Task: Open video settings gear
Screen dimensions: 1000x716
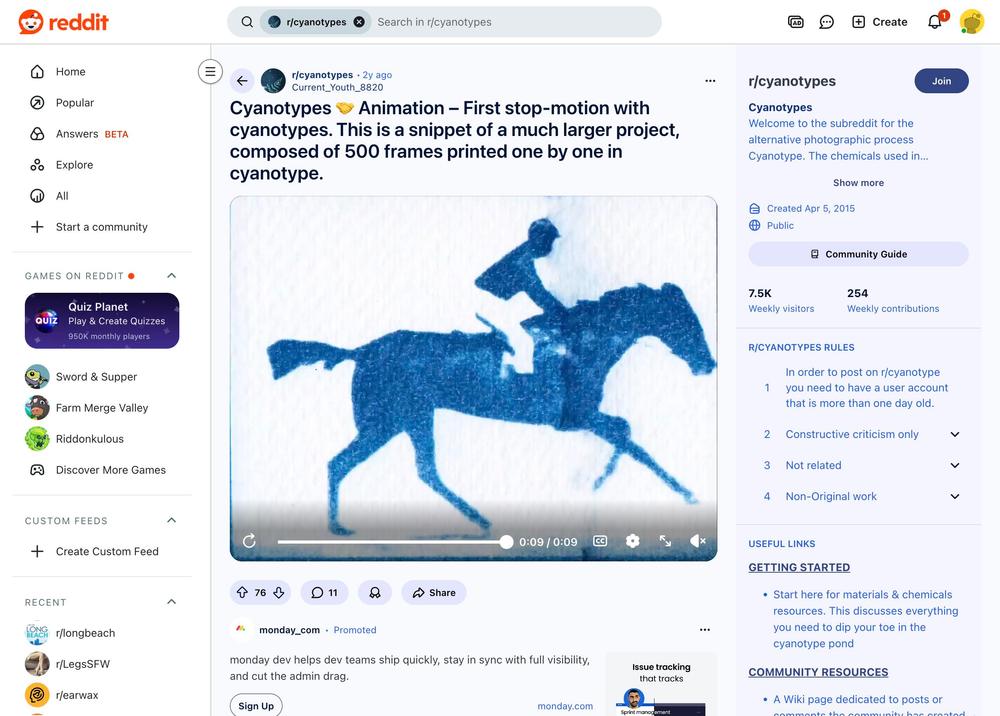Action: [x=632, y=541]
